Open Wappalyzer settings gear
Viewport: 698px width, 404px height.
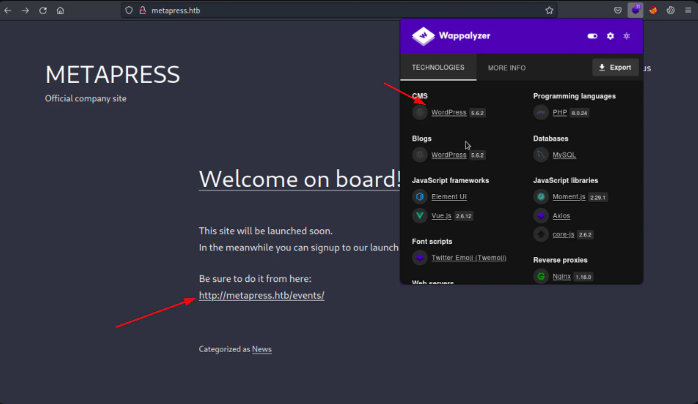610,36
